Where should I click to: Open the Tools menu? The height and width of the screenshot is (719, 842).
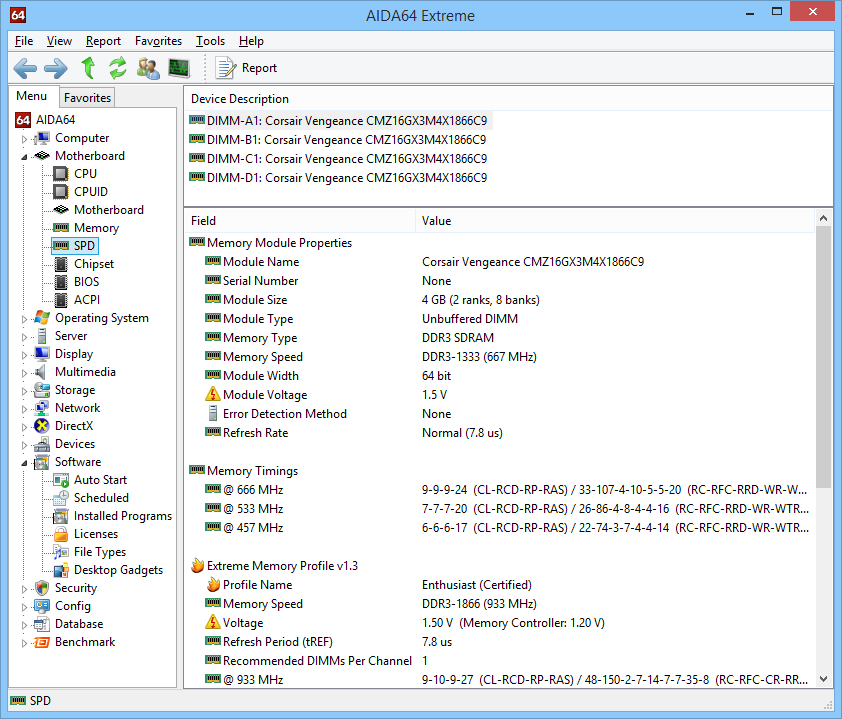click(x=210, y=41)
